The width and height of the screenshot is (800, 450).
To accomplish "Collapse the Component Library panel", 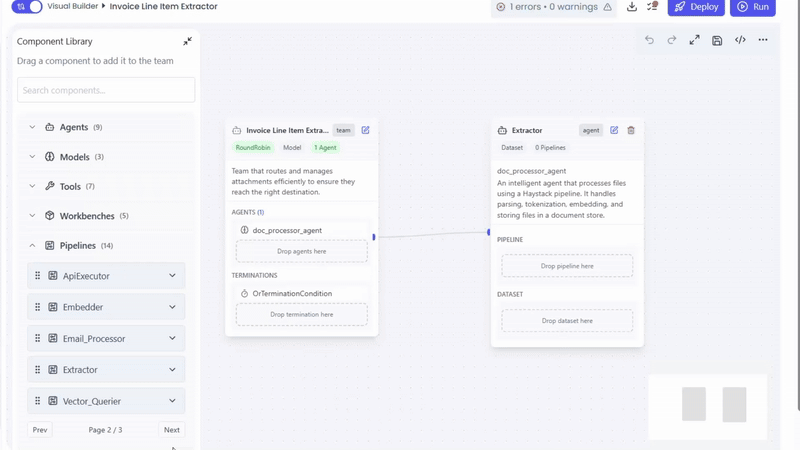I will coord(187,42).
